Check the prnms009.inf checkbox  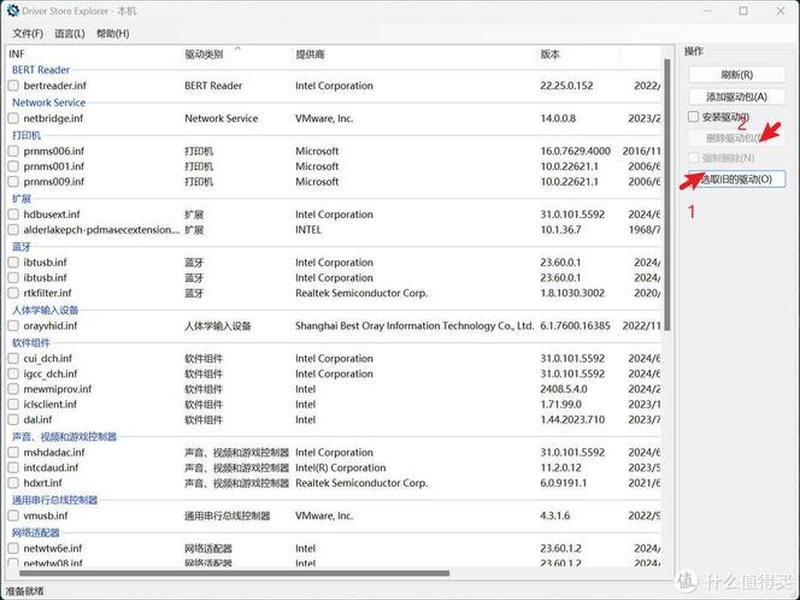click(13, 182)
